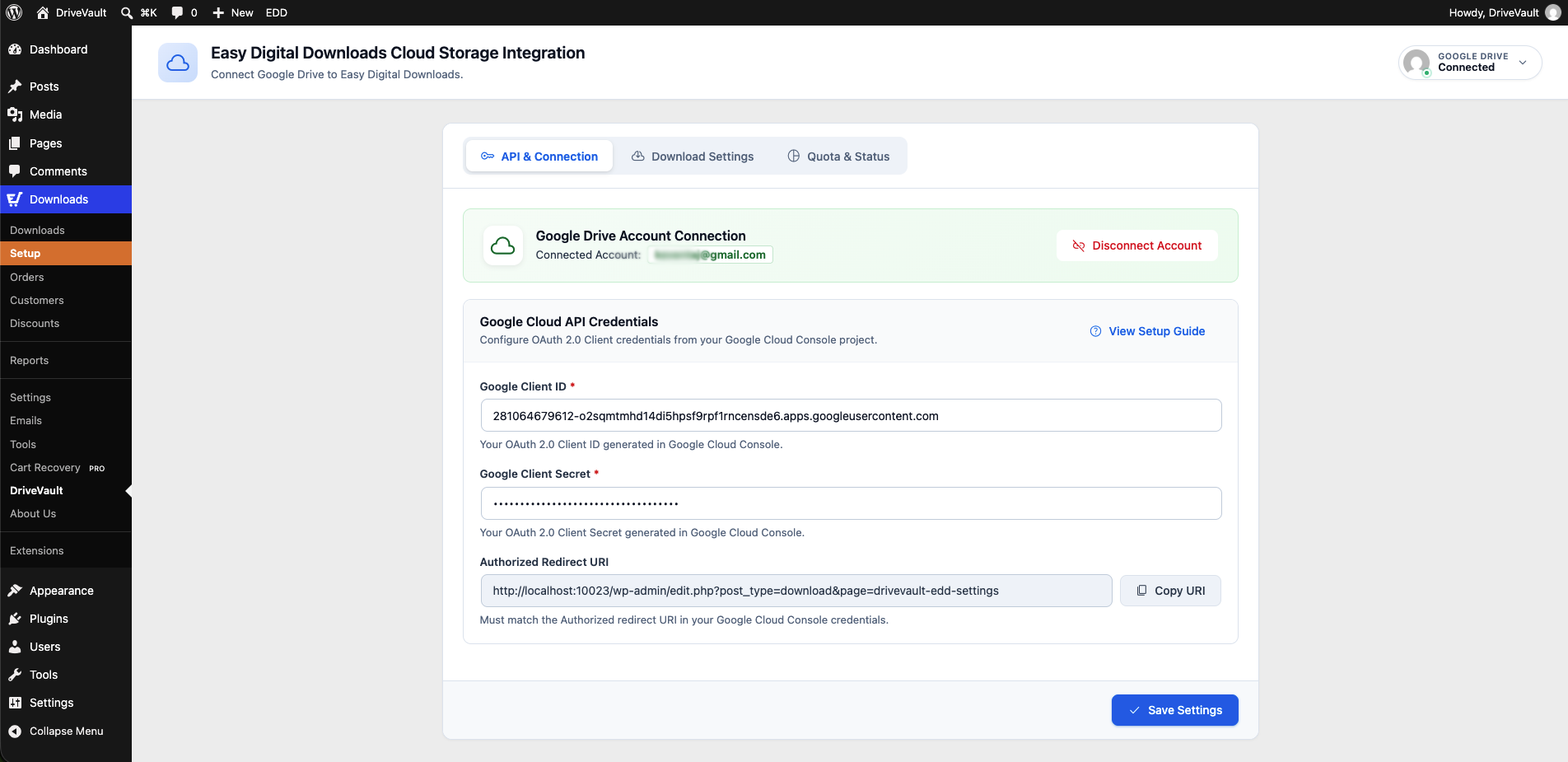Screen dimensions: 1568x762
Task: Click the Copy URI button
Action: [x=1170, y=591]
